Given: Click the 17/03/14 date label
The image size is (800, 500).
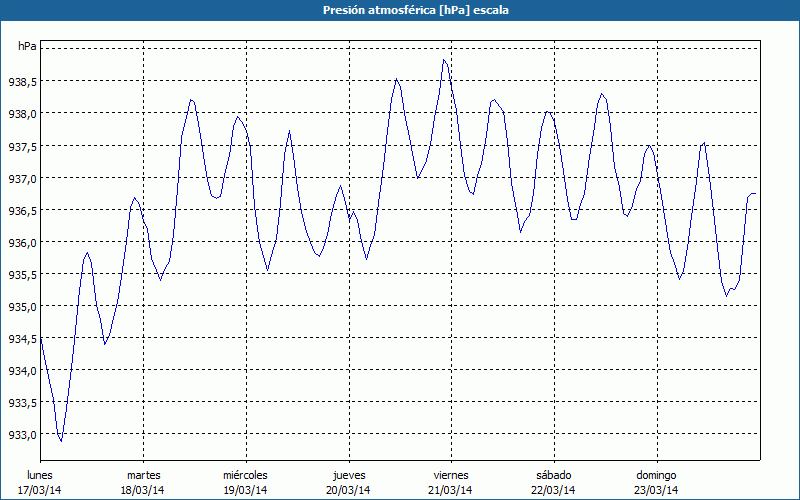Looking at the screenshot, I should 40,490.
